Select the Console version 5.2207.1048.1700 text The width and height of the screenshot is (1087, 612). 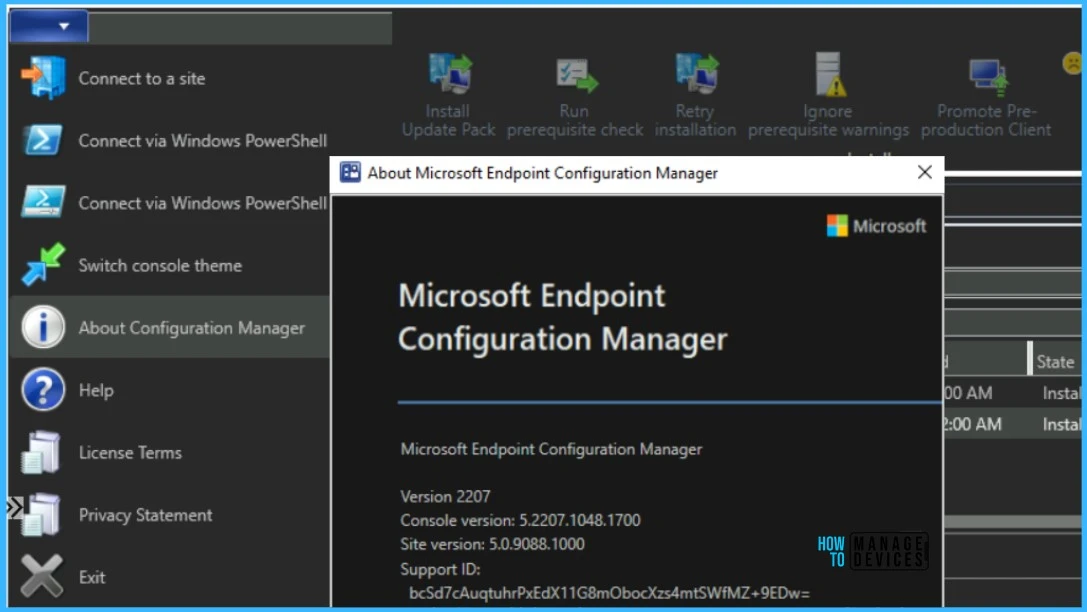tap(520, 520)
